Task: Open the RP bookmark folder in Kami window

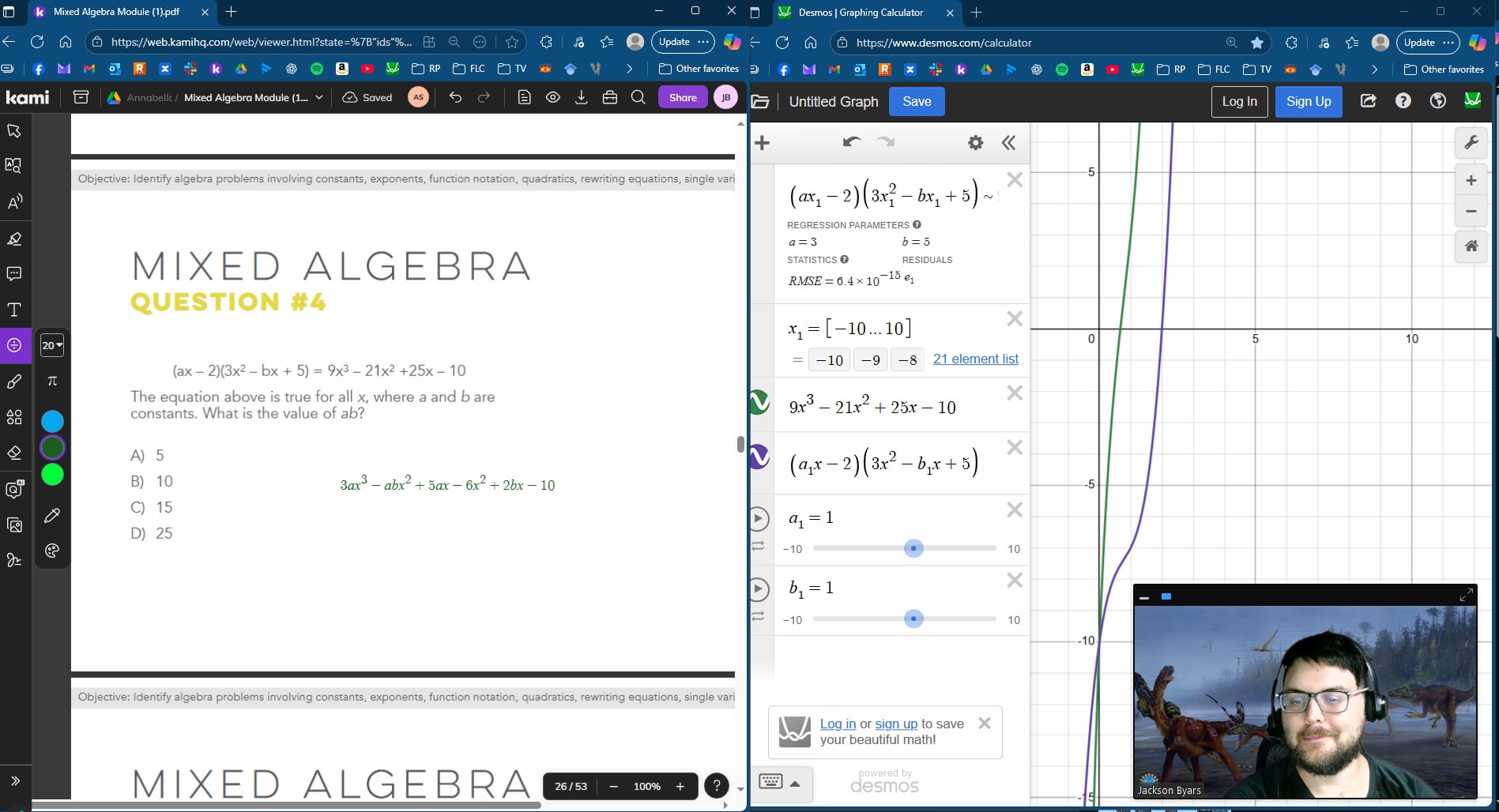Action: tap(427, 69)
